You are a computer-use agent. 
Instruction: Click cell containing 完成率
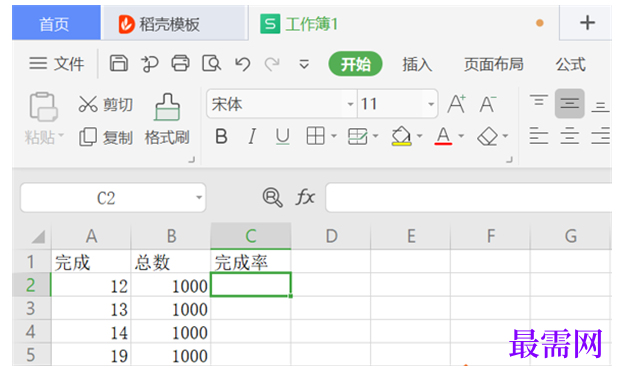point(250,262)
